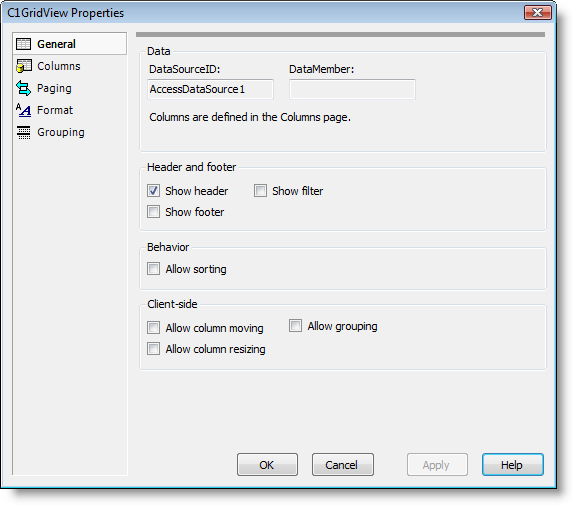Turn on Allow grouping checkbox
Screen dimensions: 573x505
coord(295,326)
